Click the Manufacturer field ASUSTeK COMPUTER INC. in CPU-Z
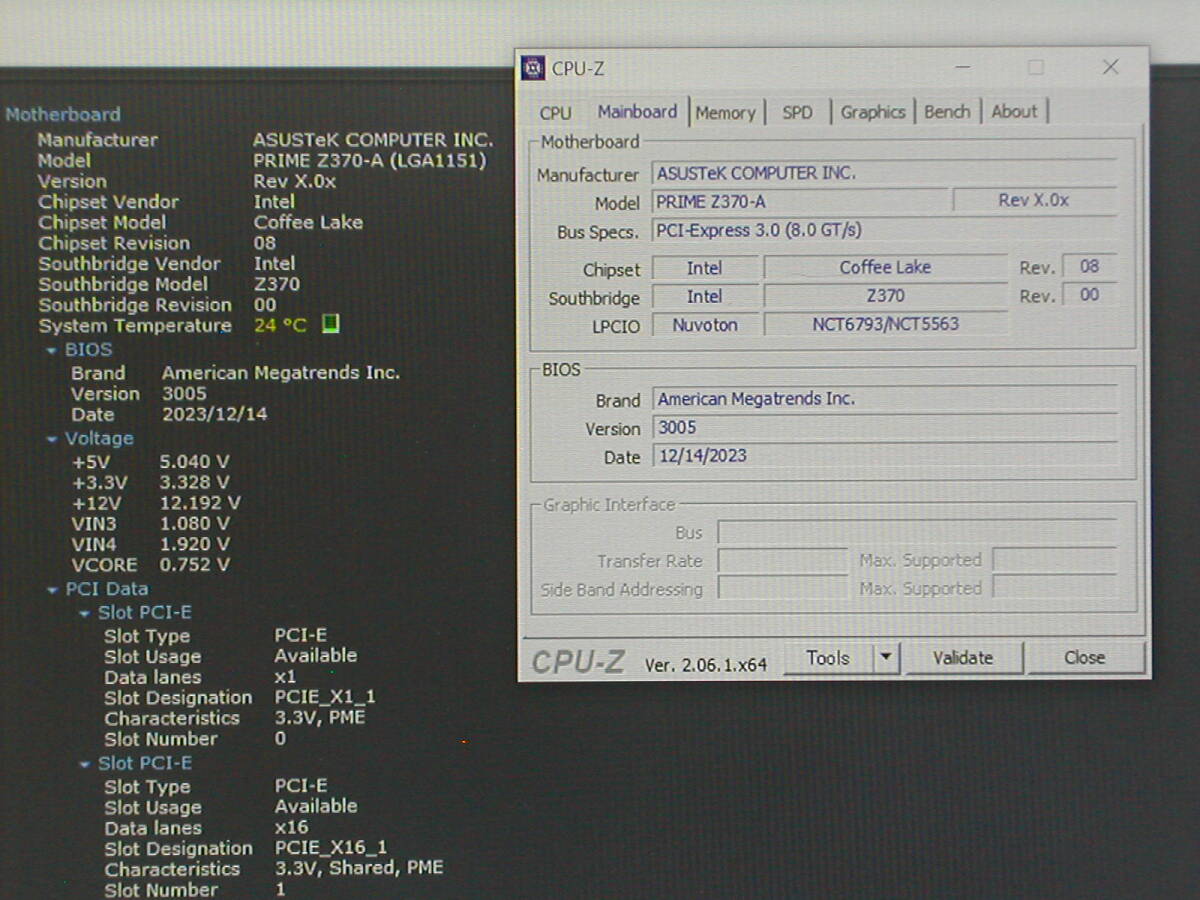The height and width of the screenshot is (900, 1200). click(884, 173)
